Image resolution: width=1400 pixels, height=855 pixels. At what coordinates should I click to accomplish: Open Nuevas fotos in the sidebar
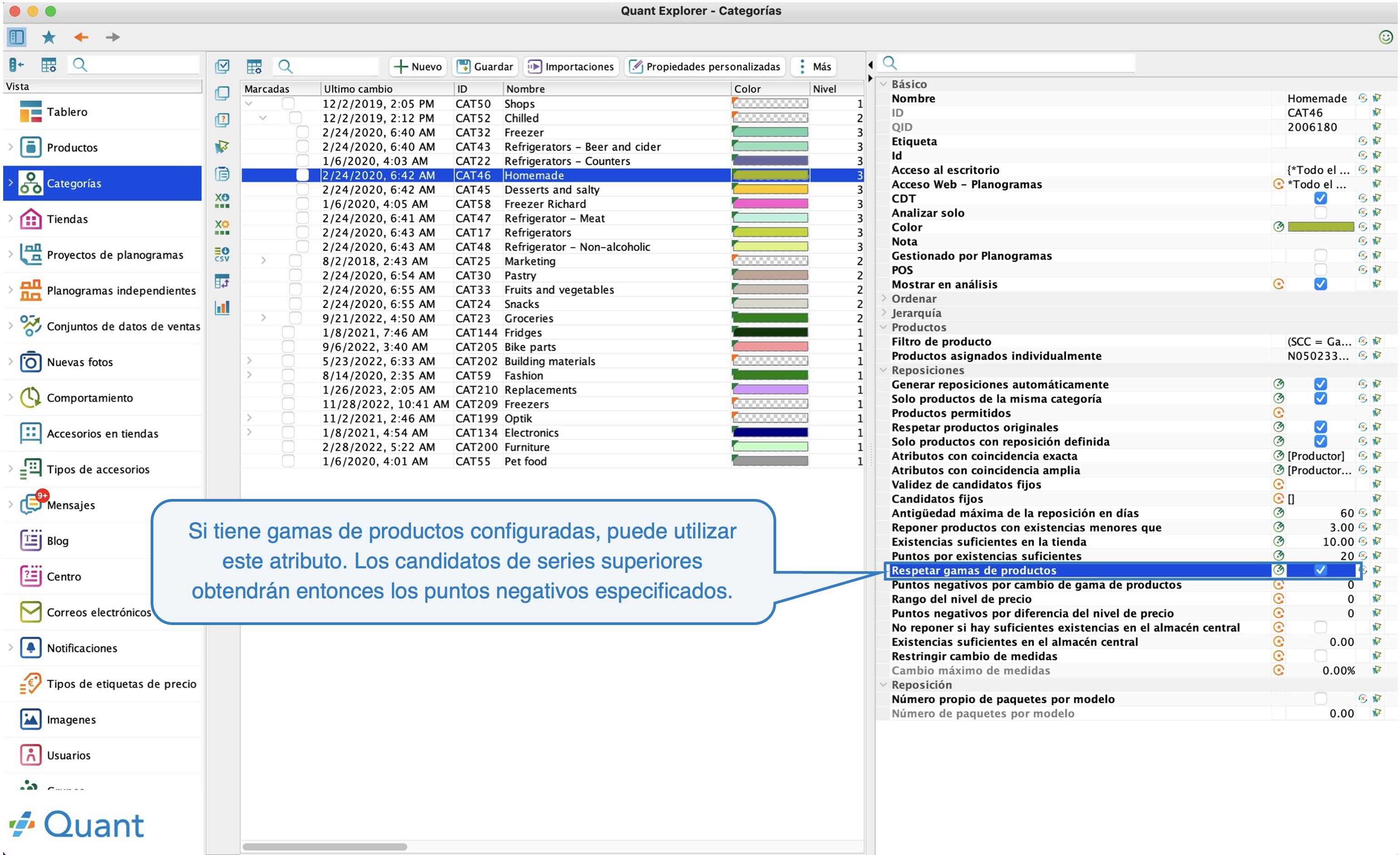click(x=102, y=362)
